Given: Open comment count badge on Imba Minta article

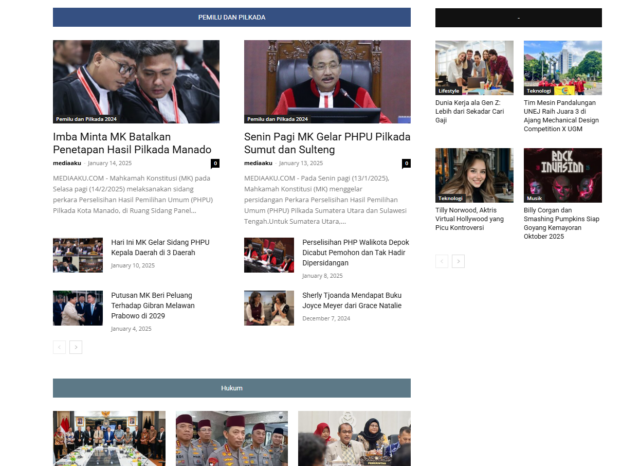Looking at the screenshot, I should coord(215,163).
